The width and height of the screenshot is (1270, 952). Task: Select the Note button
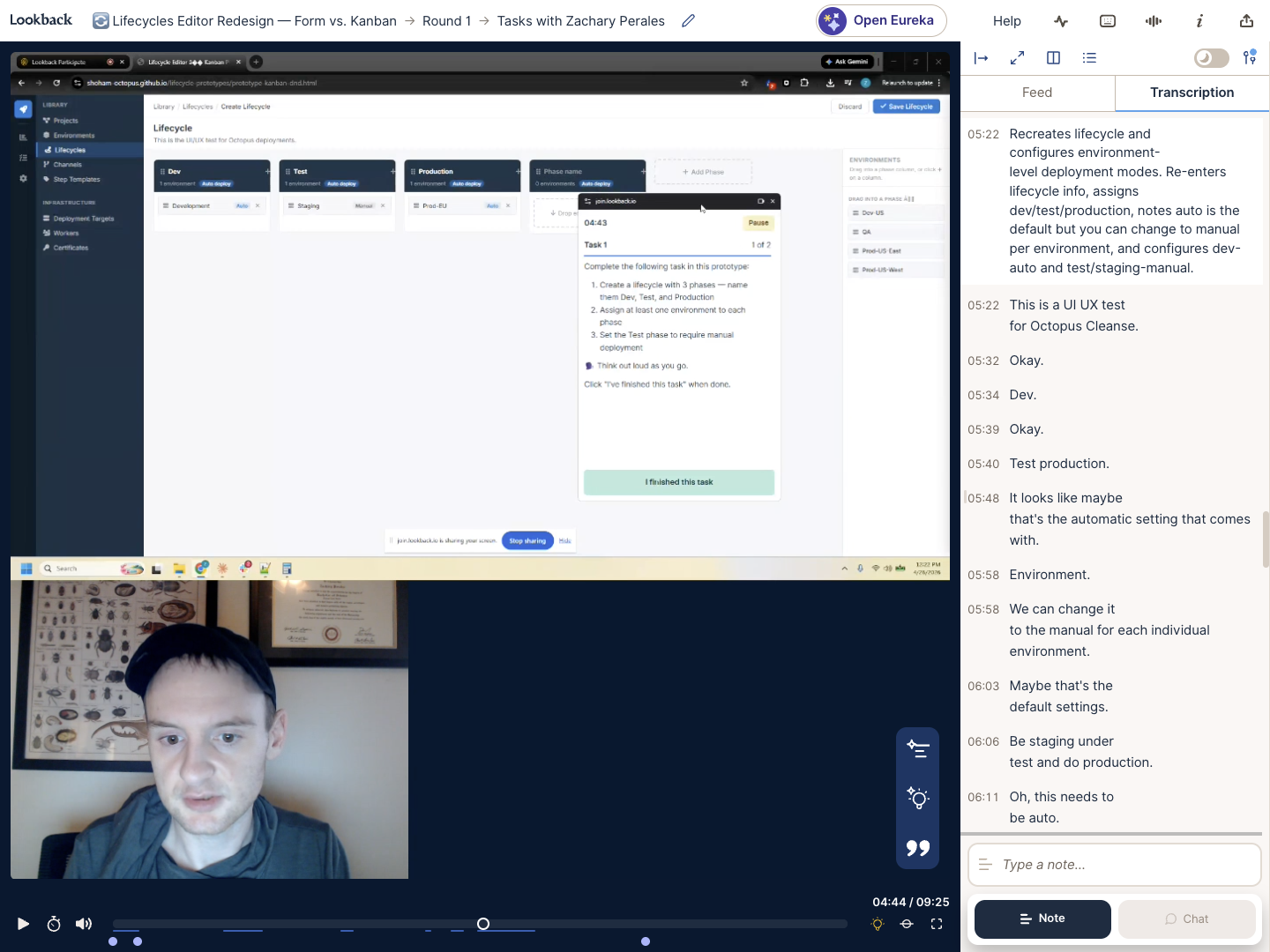pyautogui.click(x=1042, y=919)
